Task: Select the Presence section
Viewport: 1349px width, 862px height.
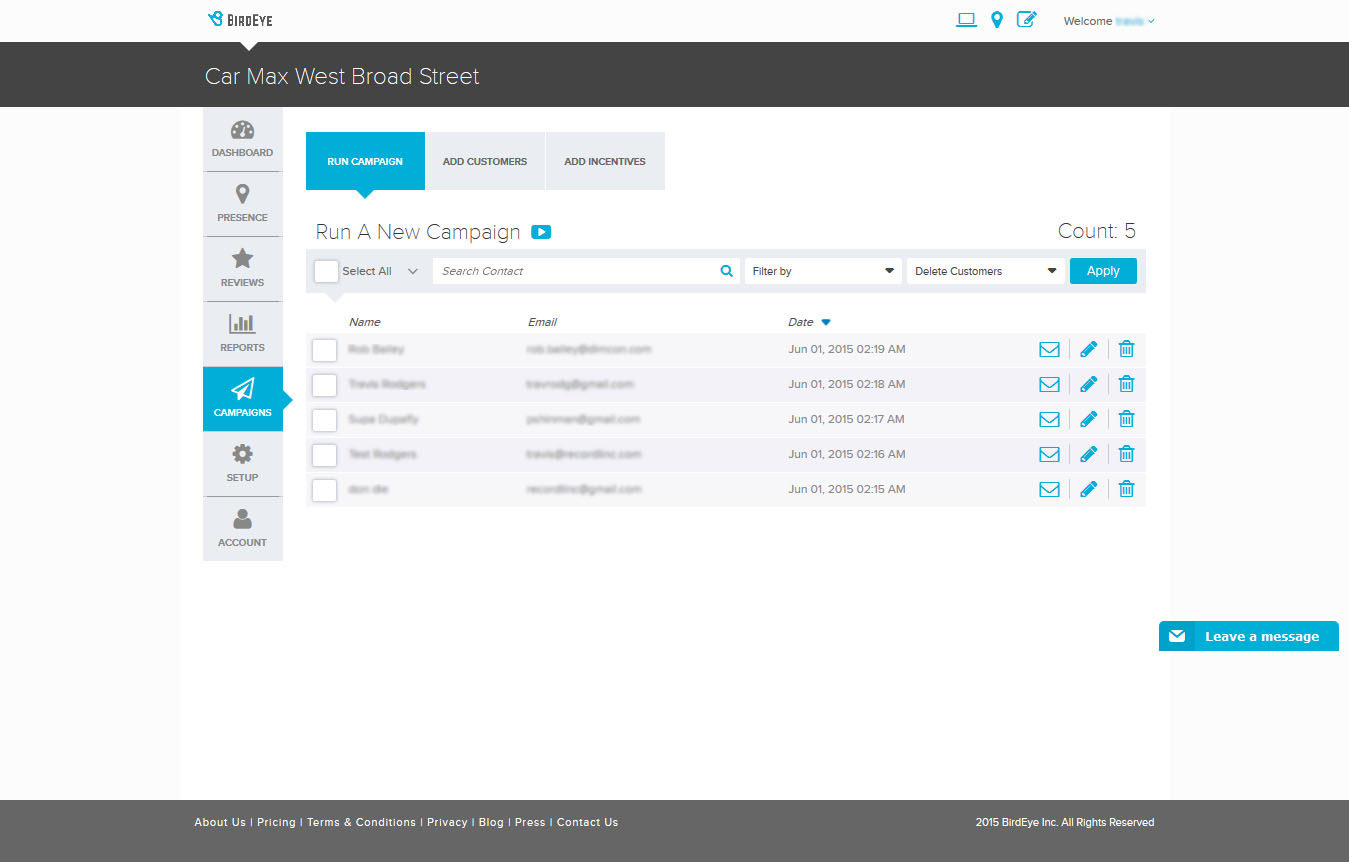Action: pyautogui.click(x=242, y=203)
